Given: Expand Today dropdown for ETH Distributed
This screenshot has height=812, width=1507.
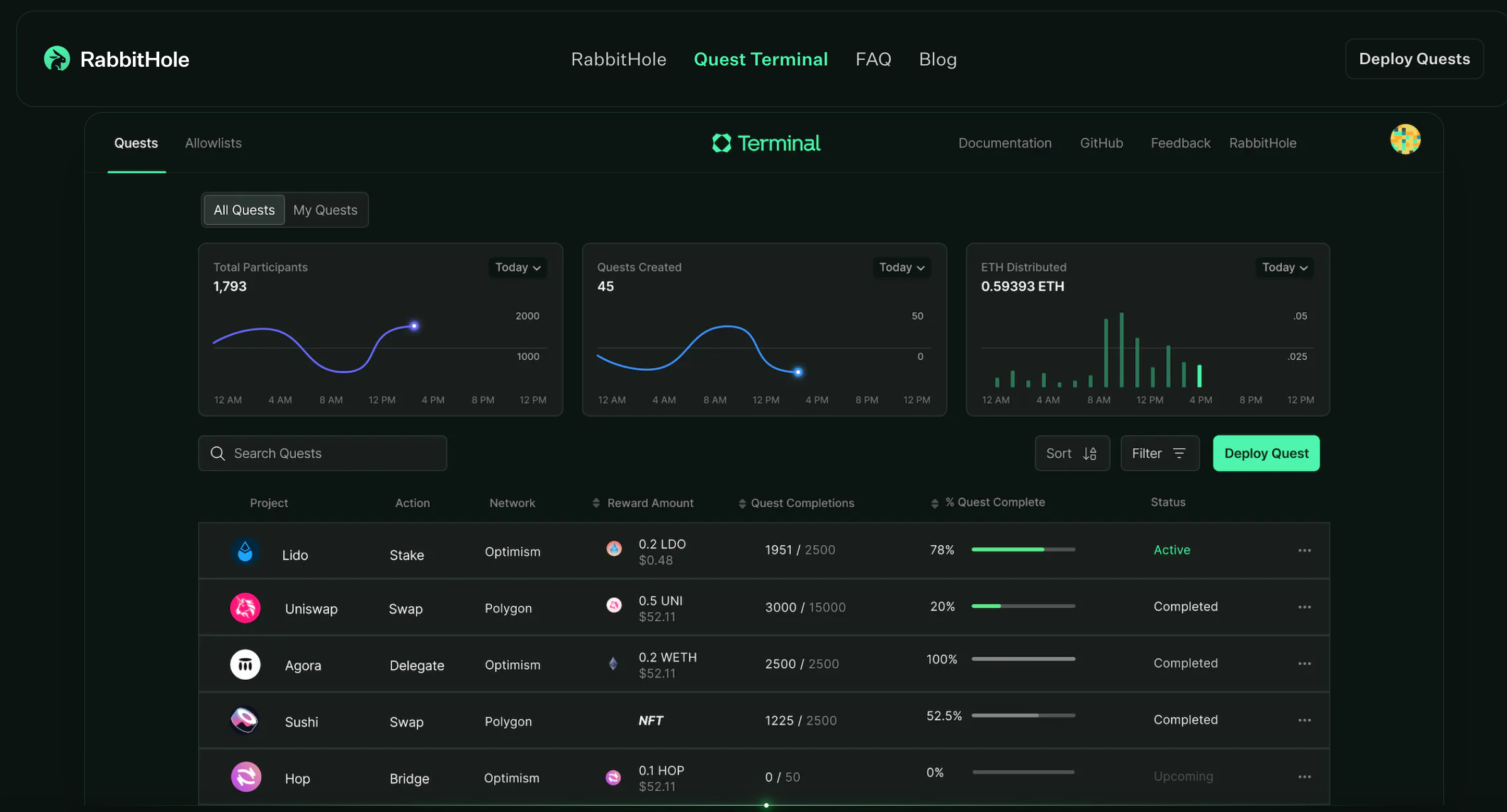Looking at the screenshot, I should (1285, 268).
